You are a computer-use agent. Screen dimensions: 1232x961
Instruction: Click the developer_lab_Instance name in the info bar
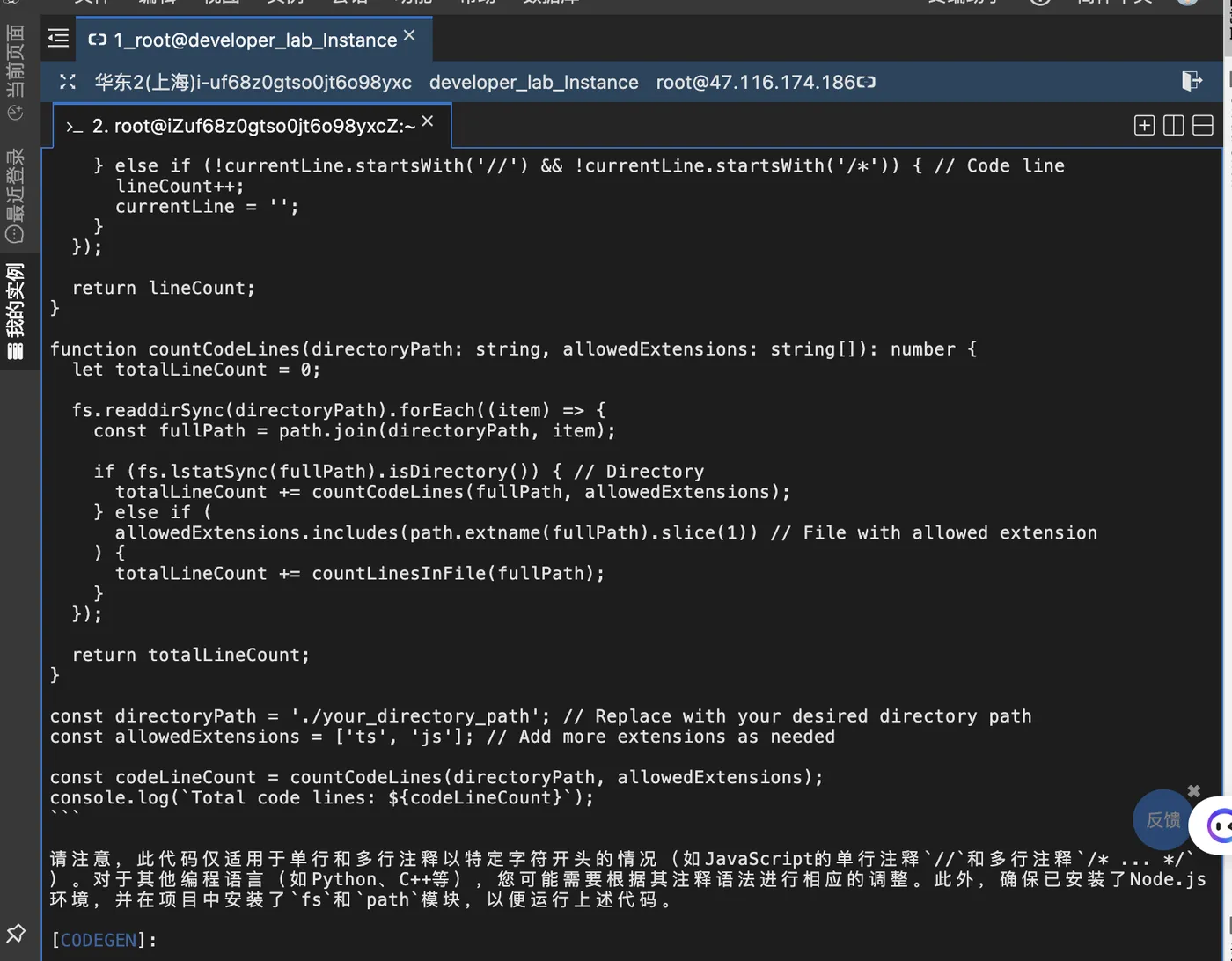tap(533, 82)
